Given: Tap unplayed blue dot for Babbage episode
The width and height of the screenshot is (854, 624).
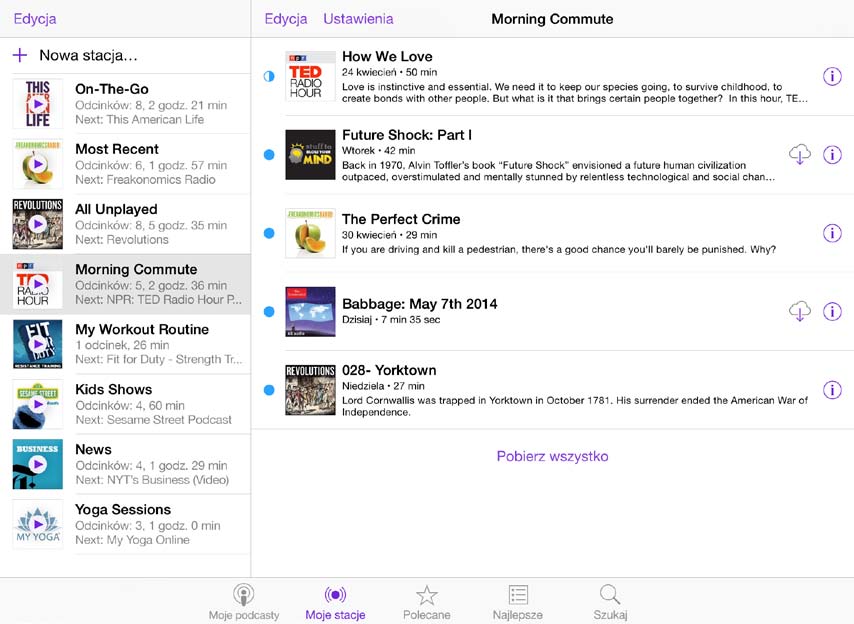Looking at the screenshot, I should pyautogui.click(x=269, y=311).
